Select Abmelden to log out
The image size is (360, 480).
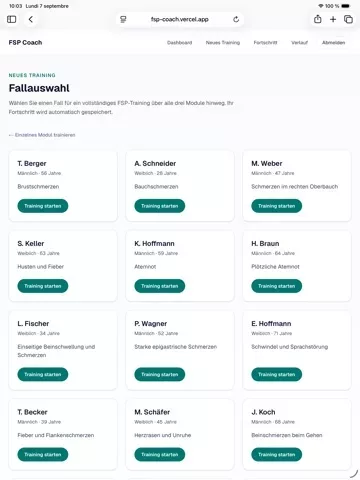(x=333, y=43)
